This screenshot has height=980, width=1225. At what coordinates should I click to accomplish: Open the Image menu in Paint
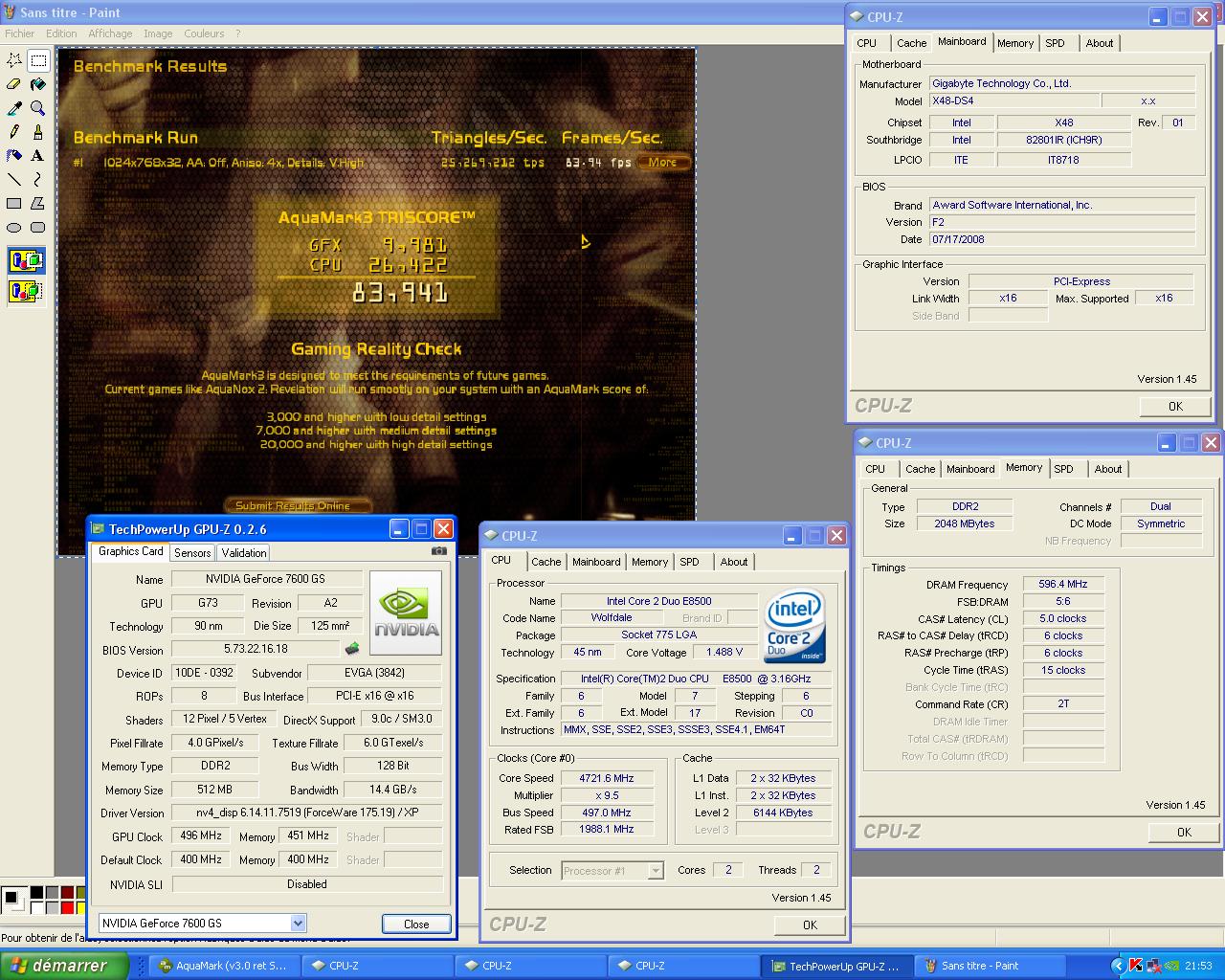[x=158, y=33]
